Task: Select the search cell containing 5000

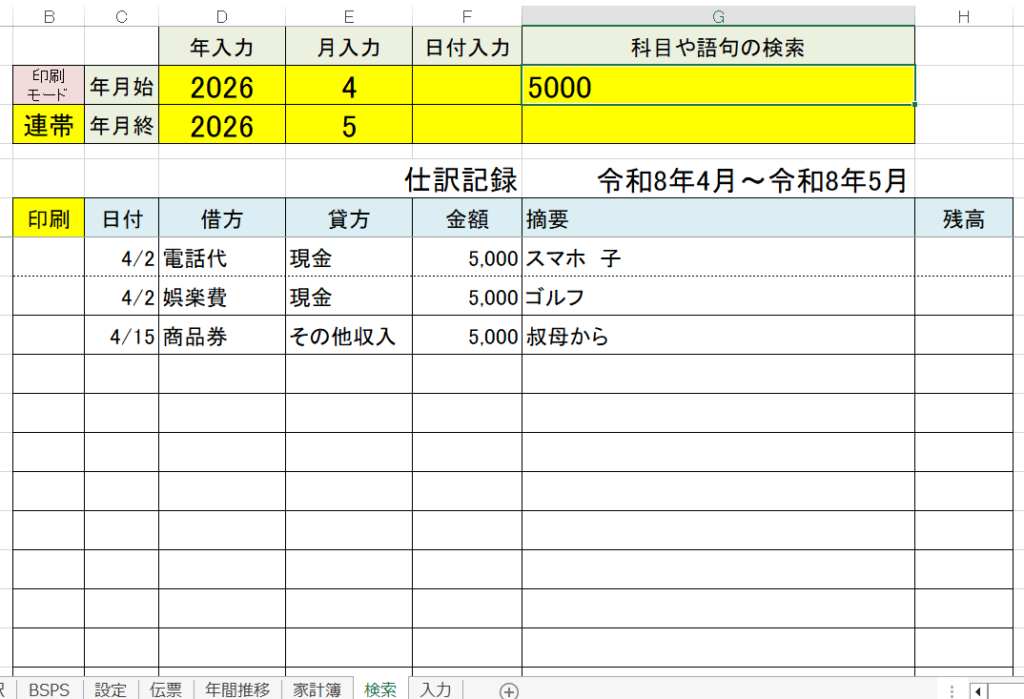Action: click(x=717, y=87)
